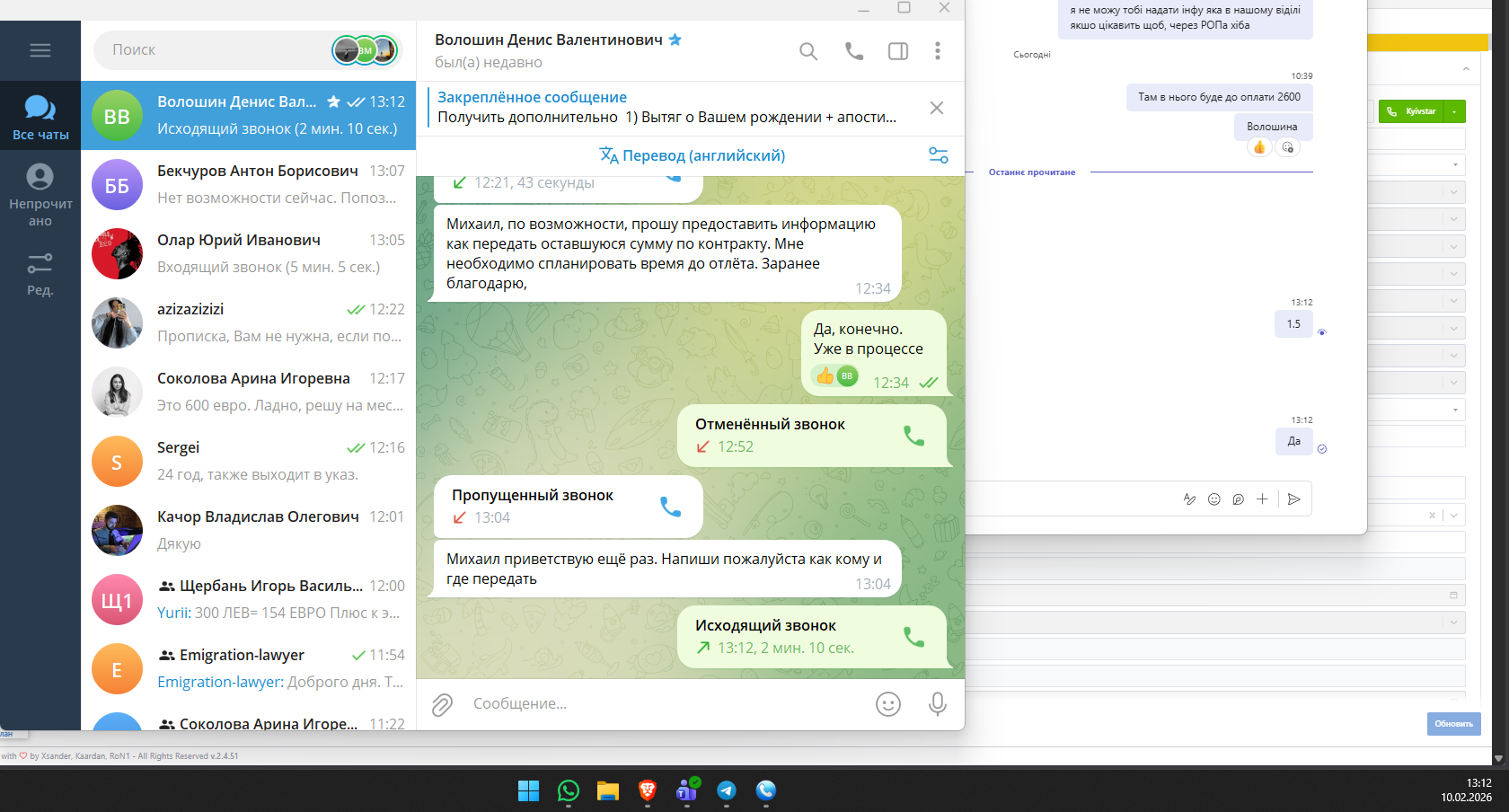Screen dimensions: 1509x812
Task: Open the azizazizizi chat
Action: point(249,322)
